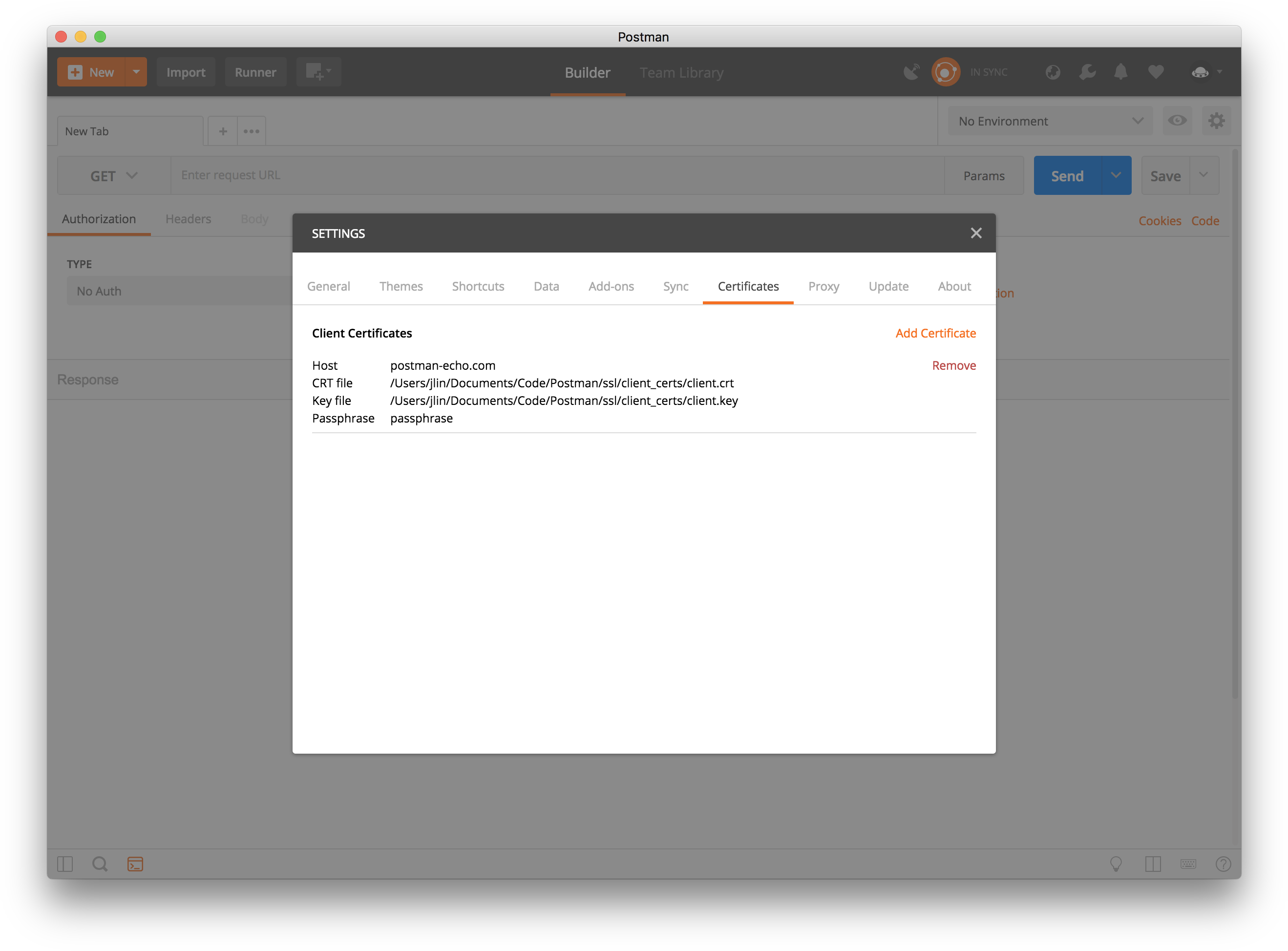Expand the No Environment dropdown
This screenshot has width=1288, height=951.
pos(1050,121)
